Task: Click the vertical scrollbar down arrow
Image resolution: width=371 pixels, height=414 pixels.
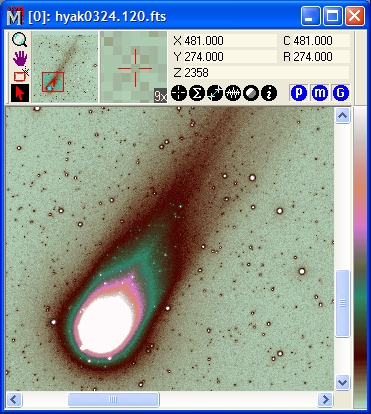Action: pos(342,382)
